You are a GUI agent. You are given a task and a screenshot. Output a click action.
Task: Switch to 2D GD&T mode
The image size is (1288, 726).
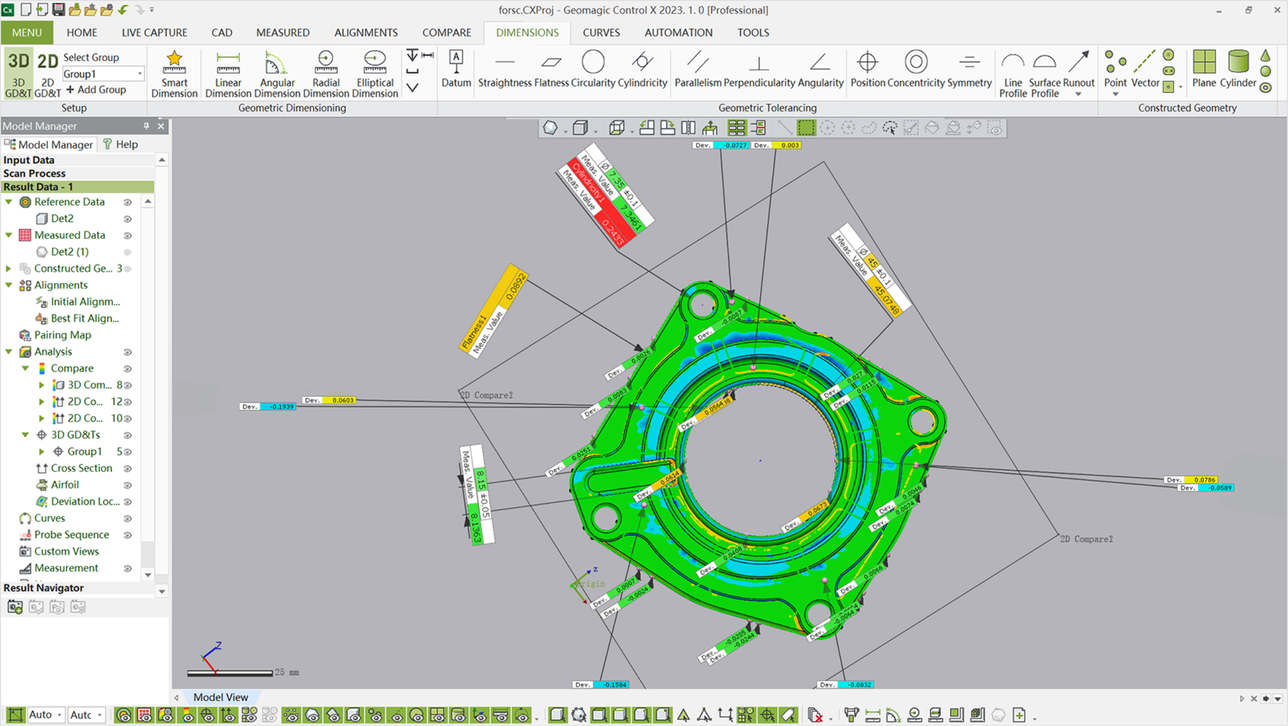tap(47, 74)
